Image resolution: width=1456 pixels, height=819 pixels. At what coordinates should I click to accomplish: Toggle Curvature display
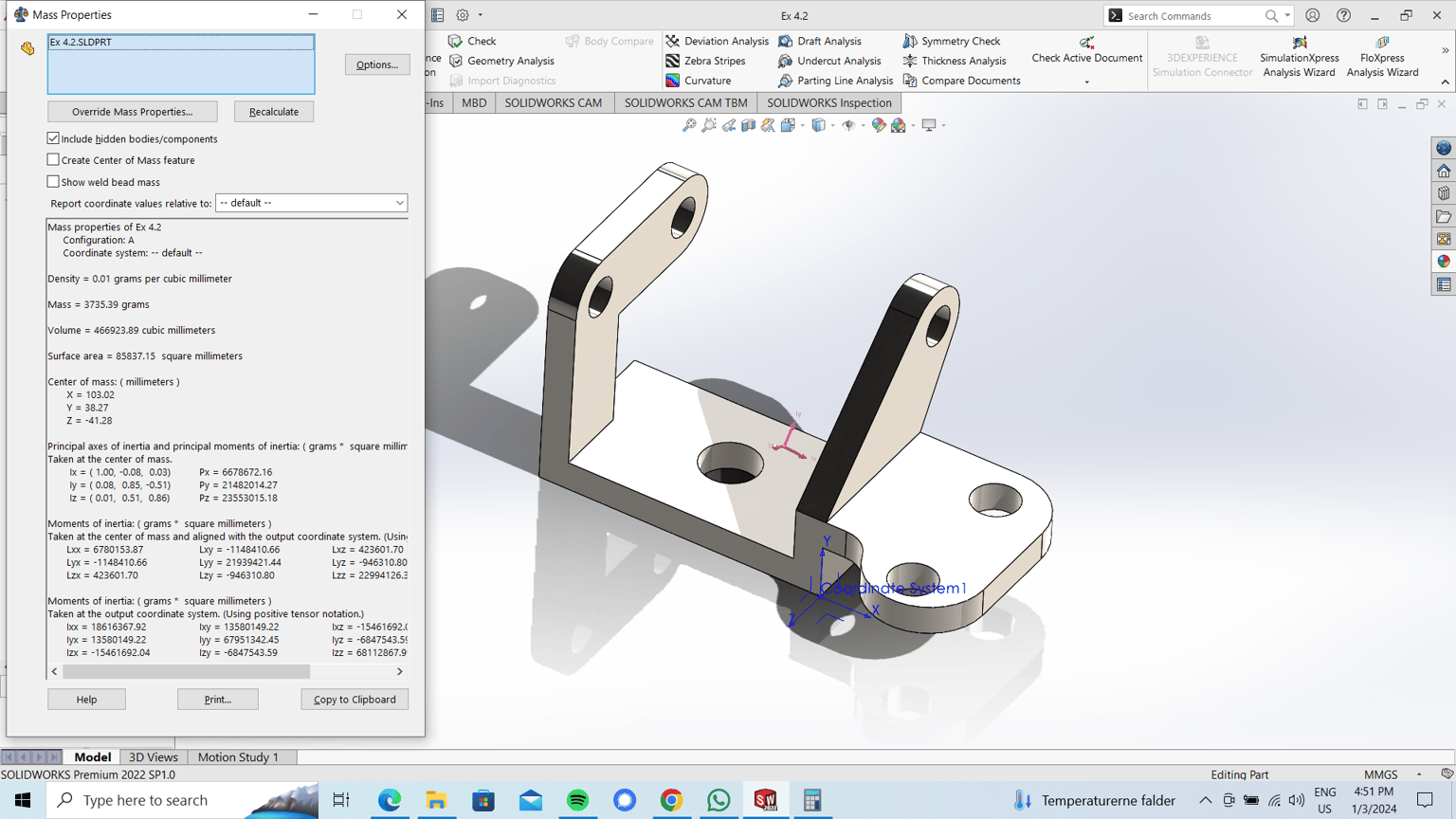pyautogui.click(x=698, y=81)
